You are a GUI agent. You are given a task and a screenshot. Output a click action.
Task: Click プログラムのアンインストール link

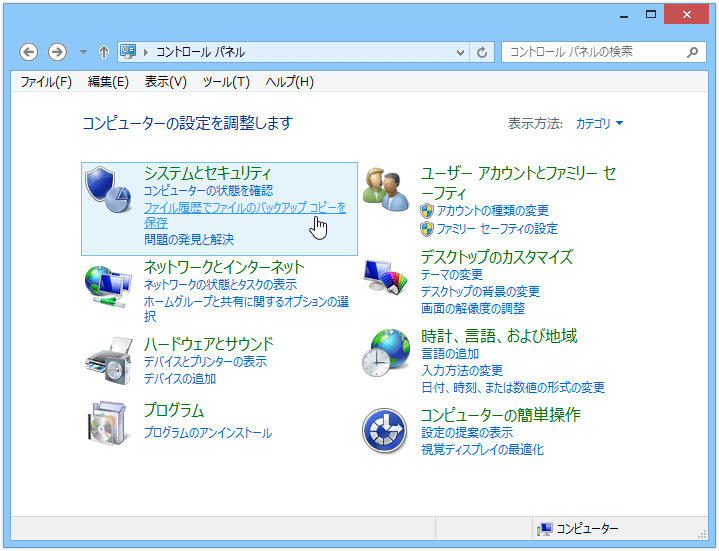pyautogui.click(x=208, y=433)
